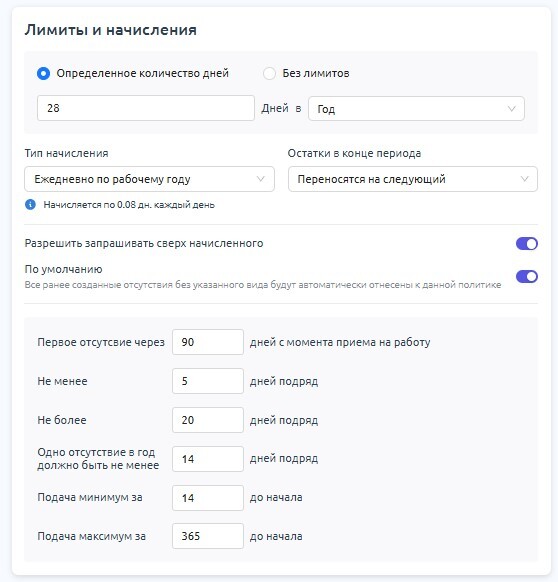This screenshot has width=558, height=582.
Task: Select 'Определенное количество дней' radio button
Action: pos(43,73)
